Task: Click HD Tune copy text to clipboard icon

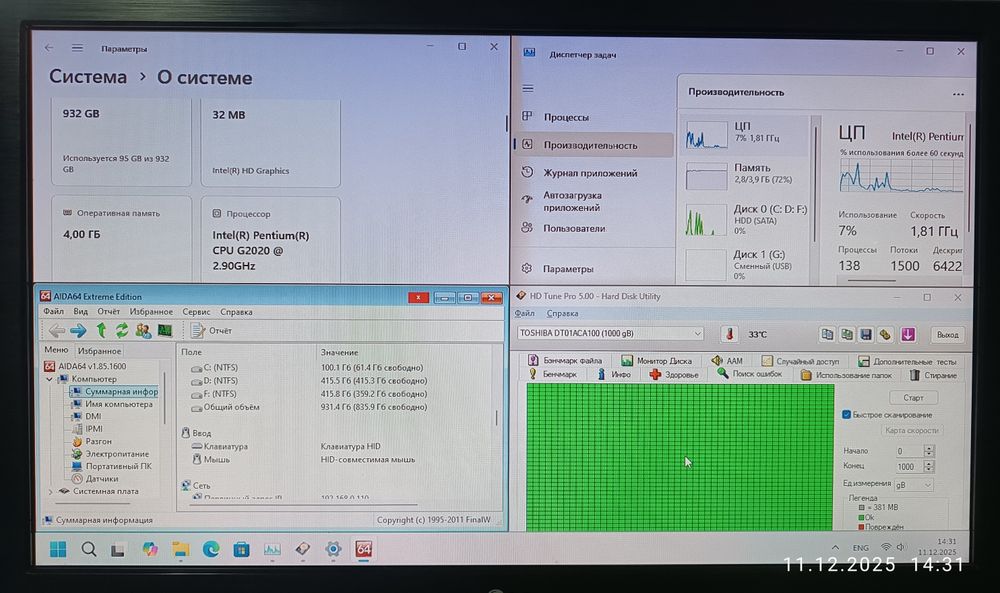Action: click(x=827, y=334)
